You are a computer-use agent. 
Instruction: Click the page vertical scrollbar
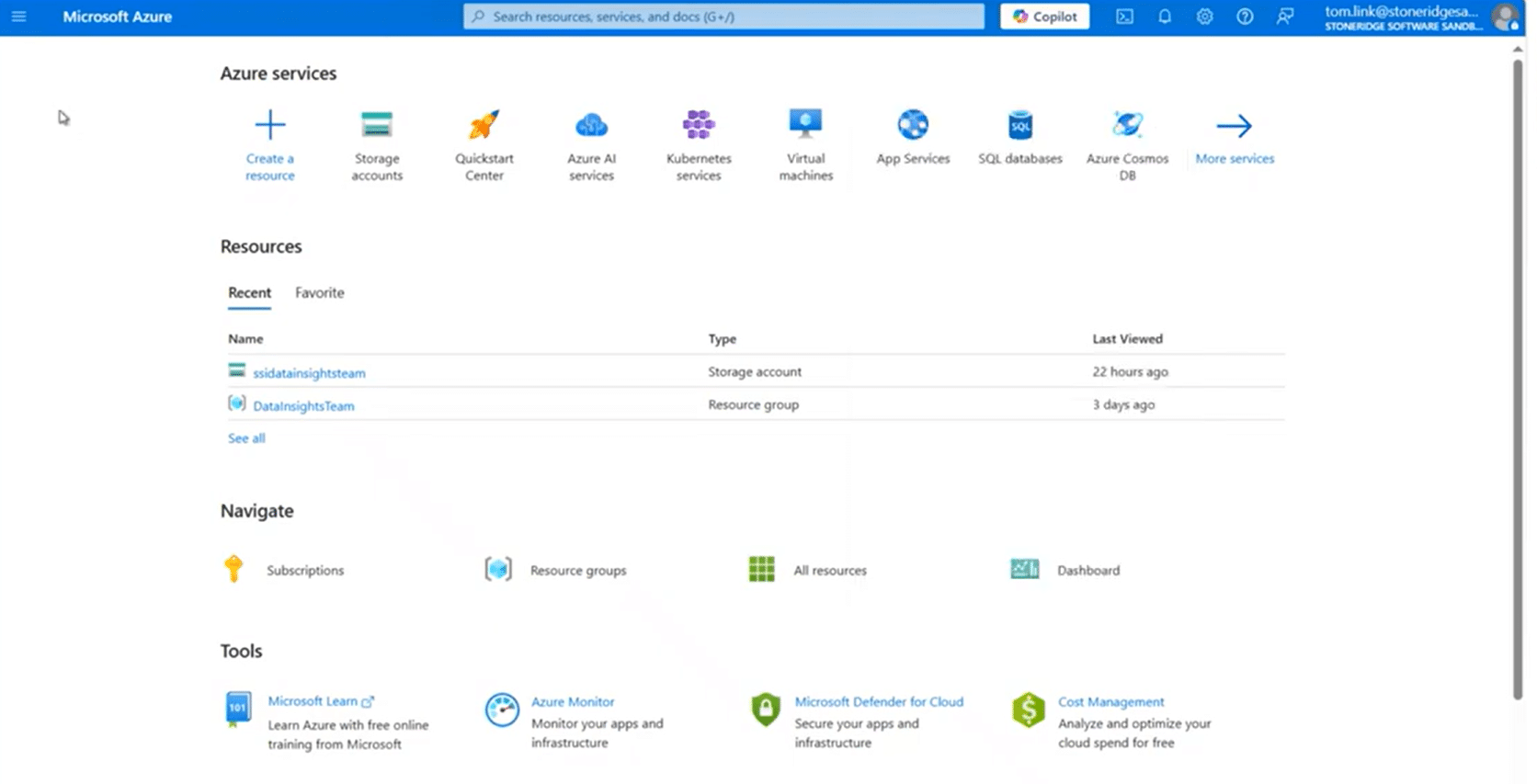(1518, 368)
